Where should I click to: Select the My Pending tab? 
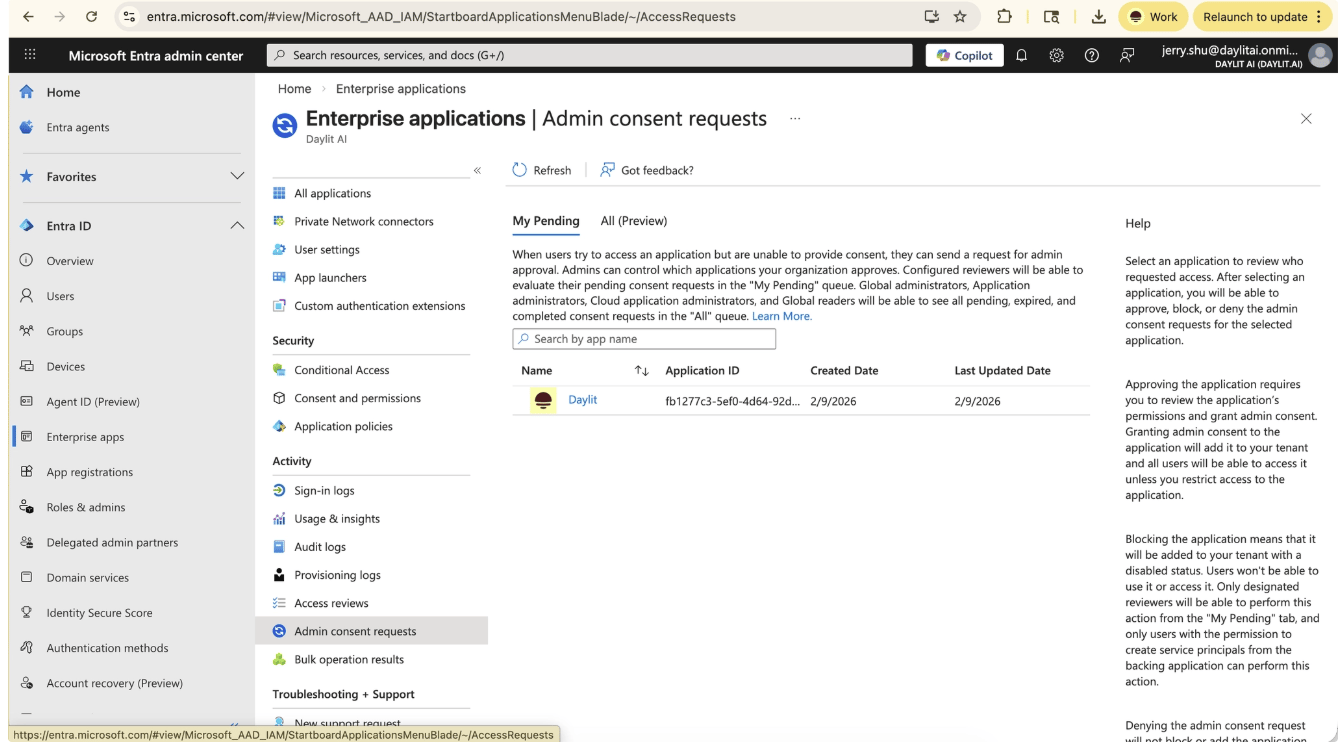[546, 221]
